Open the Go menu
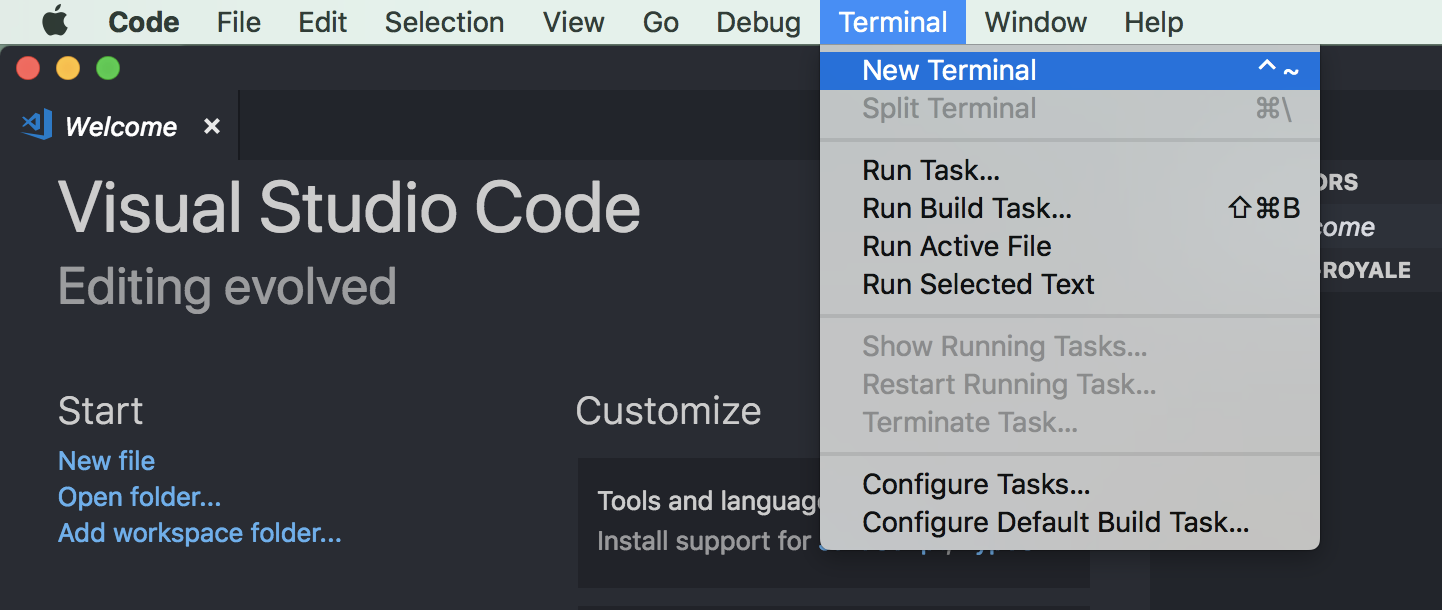1442x610 pixels. [x=661, y=22]
